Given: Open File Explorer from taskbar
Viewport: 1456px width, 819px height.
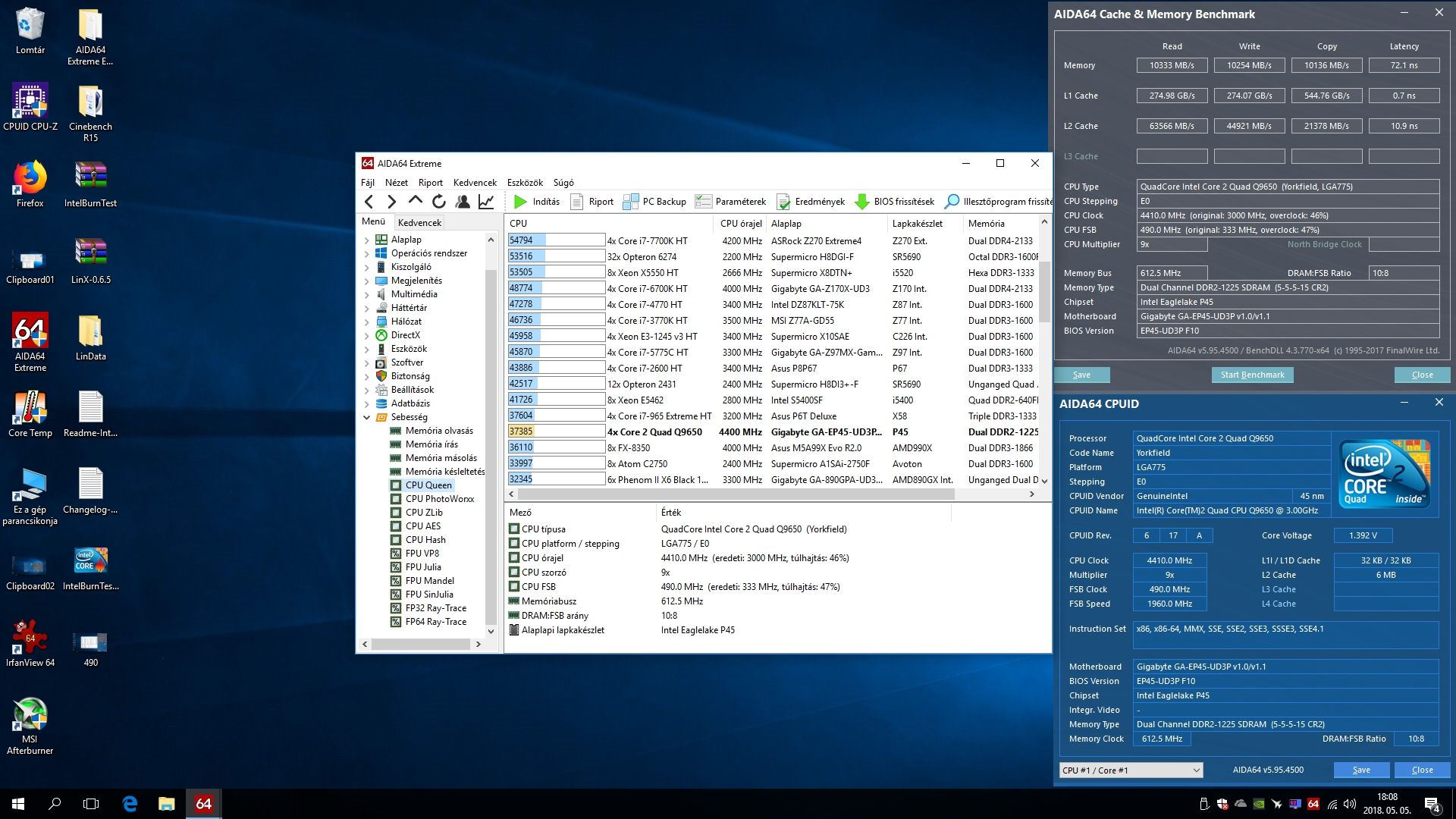Looking at the screenshot, I should coord(166,804).
